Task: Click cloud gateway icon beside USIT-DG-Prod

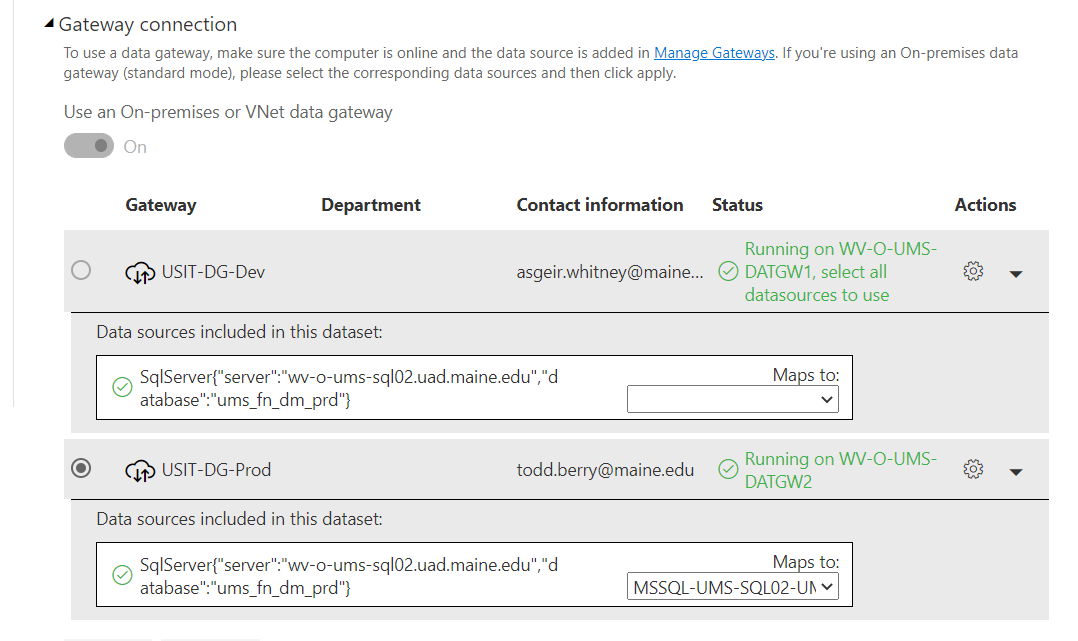Action: pos(140,470)
